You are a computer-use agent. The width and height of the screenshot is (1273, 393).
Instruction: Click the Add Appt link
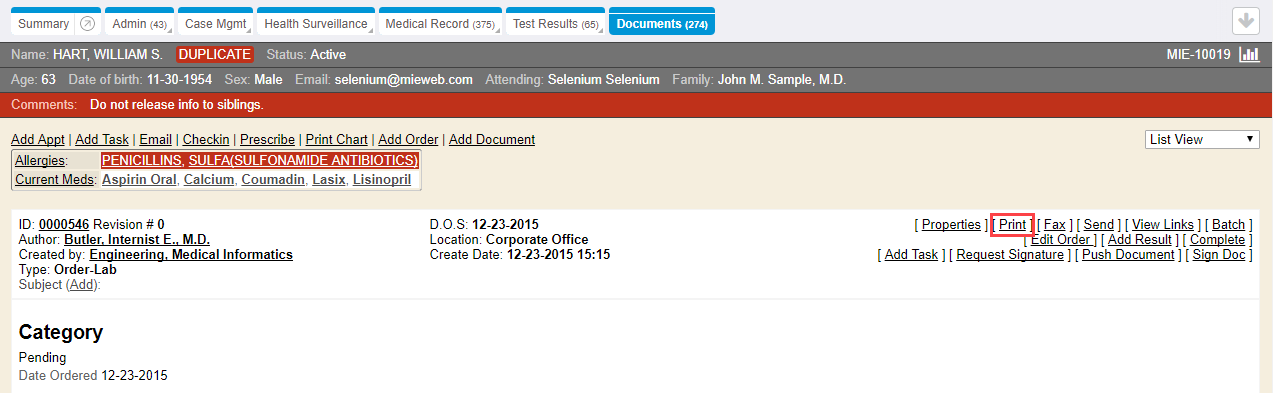38,139
